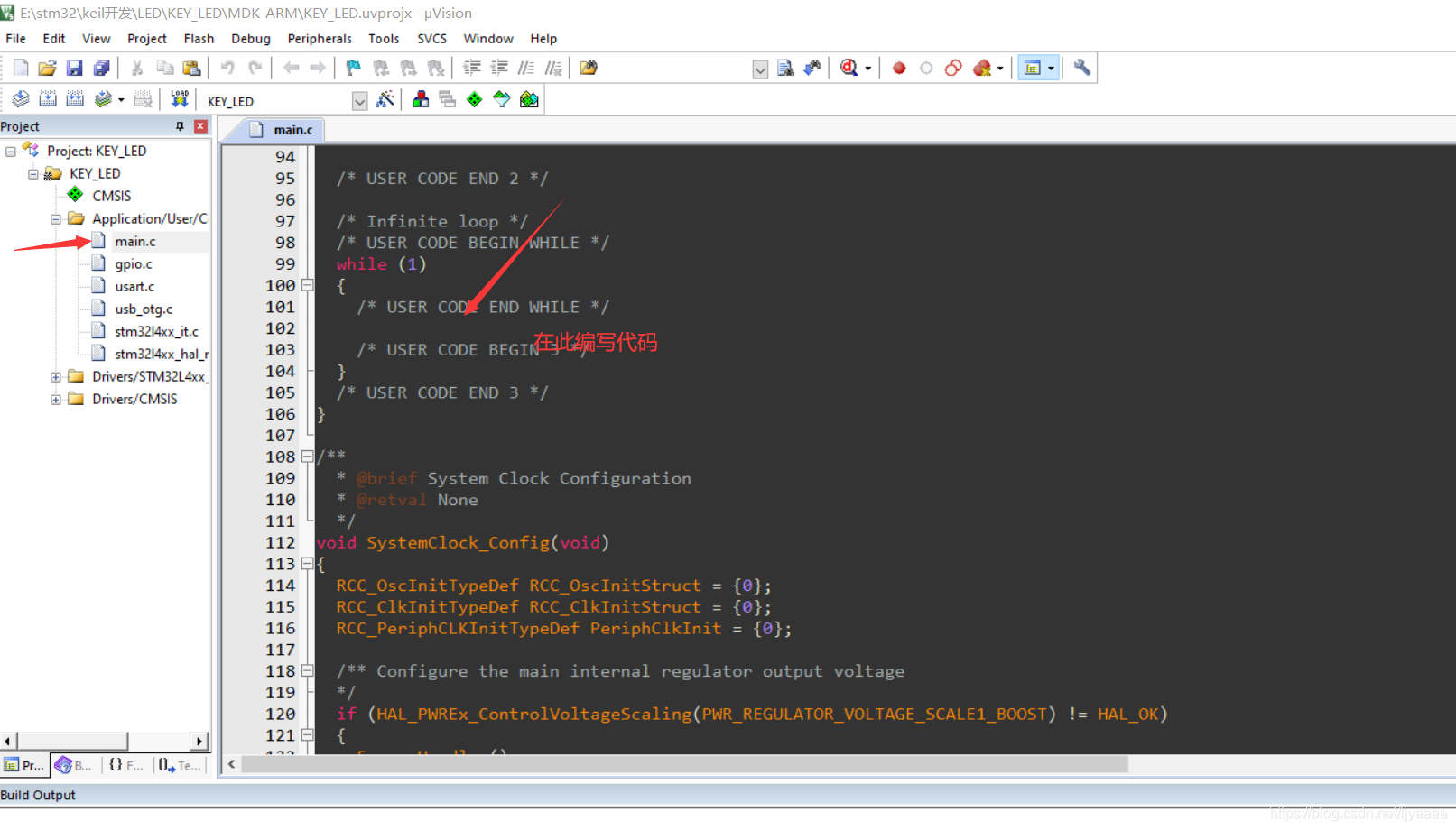Undo the last edit
The image size is (1456, 830).
(227, 68)
